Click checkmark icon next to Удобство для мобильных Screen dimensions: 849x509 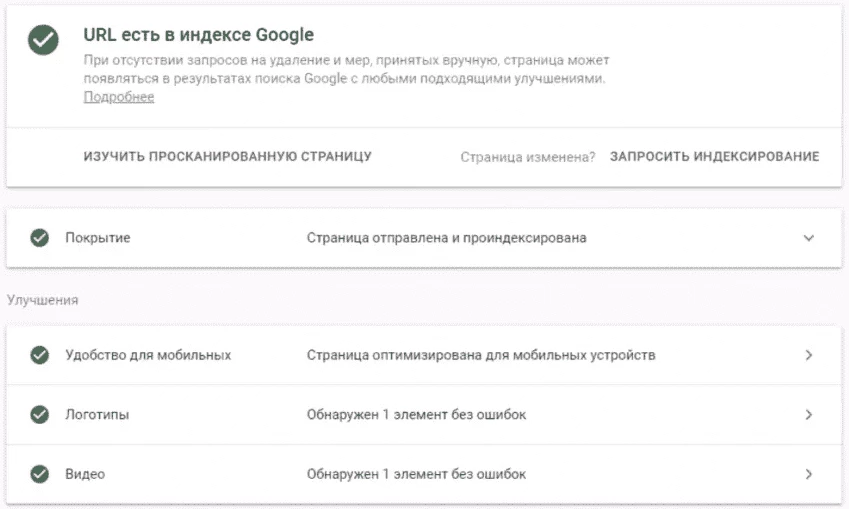click(40, 355)
